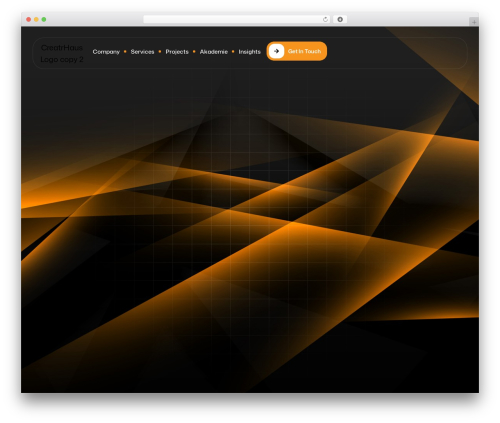Focus the browser address bar
Viewport: 500px width, 423px height.
coord(236,20)
